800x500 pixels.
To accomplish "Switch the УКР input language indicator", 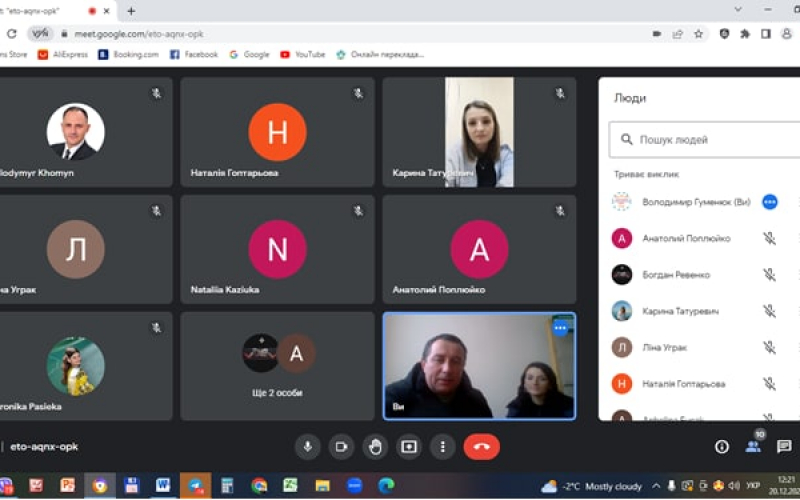I will point(753,486).
